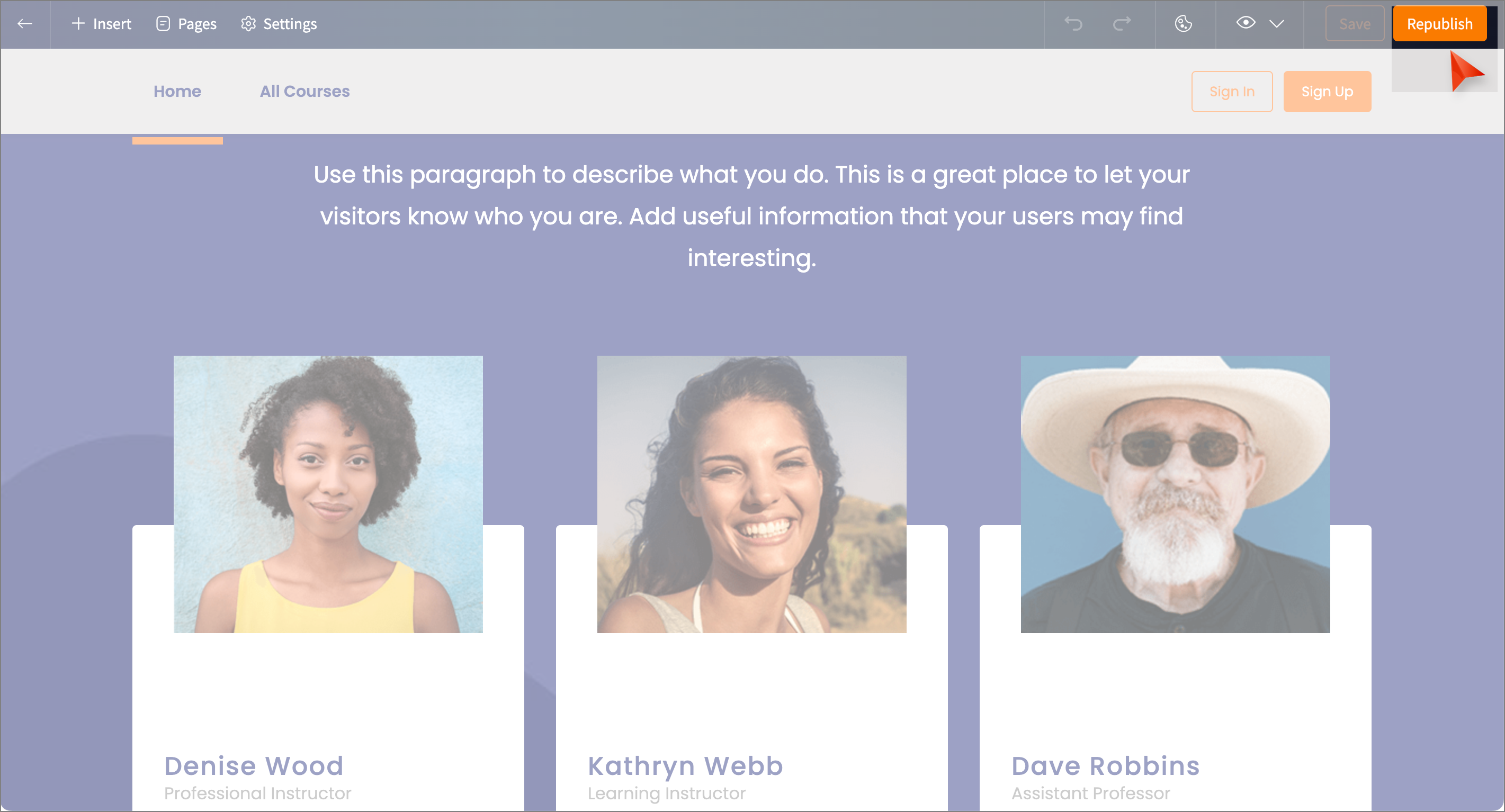Image resolution: width=1505 pixels, height=812 pixels.
Task: Open the Settings gear
Action: click(x=279, y=24)
